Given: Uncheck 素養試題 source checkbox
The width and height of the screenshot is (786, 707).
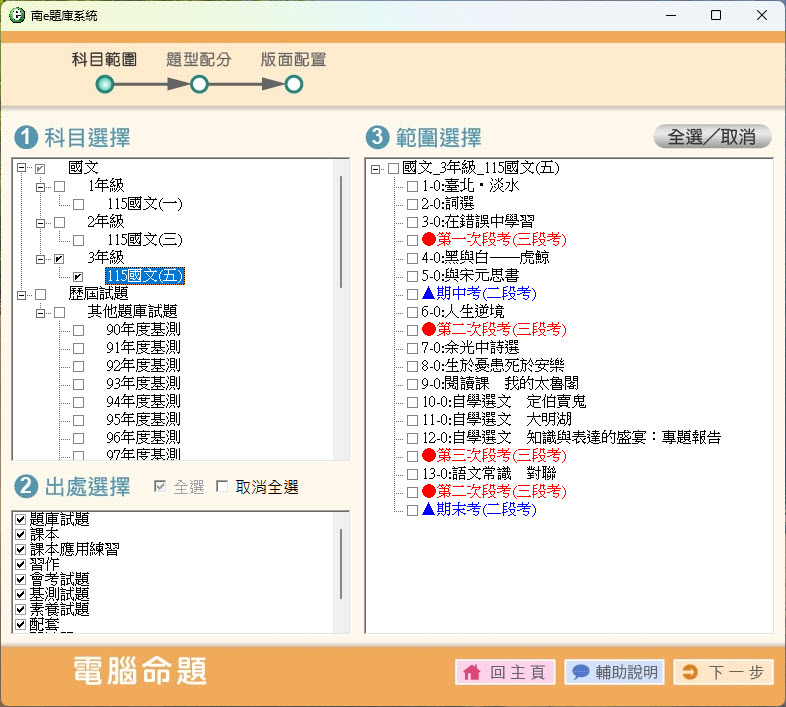Looking at the screenshot, I should click(x=21, y=609).
